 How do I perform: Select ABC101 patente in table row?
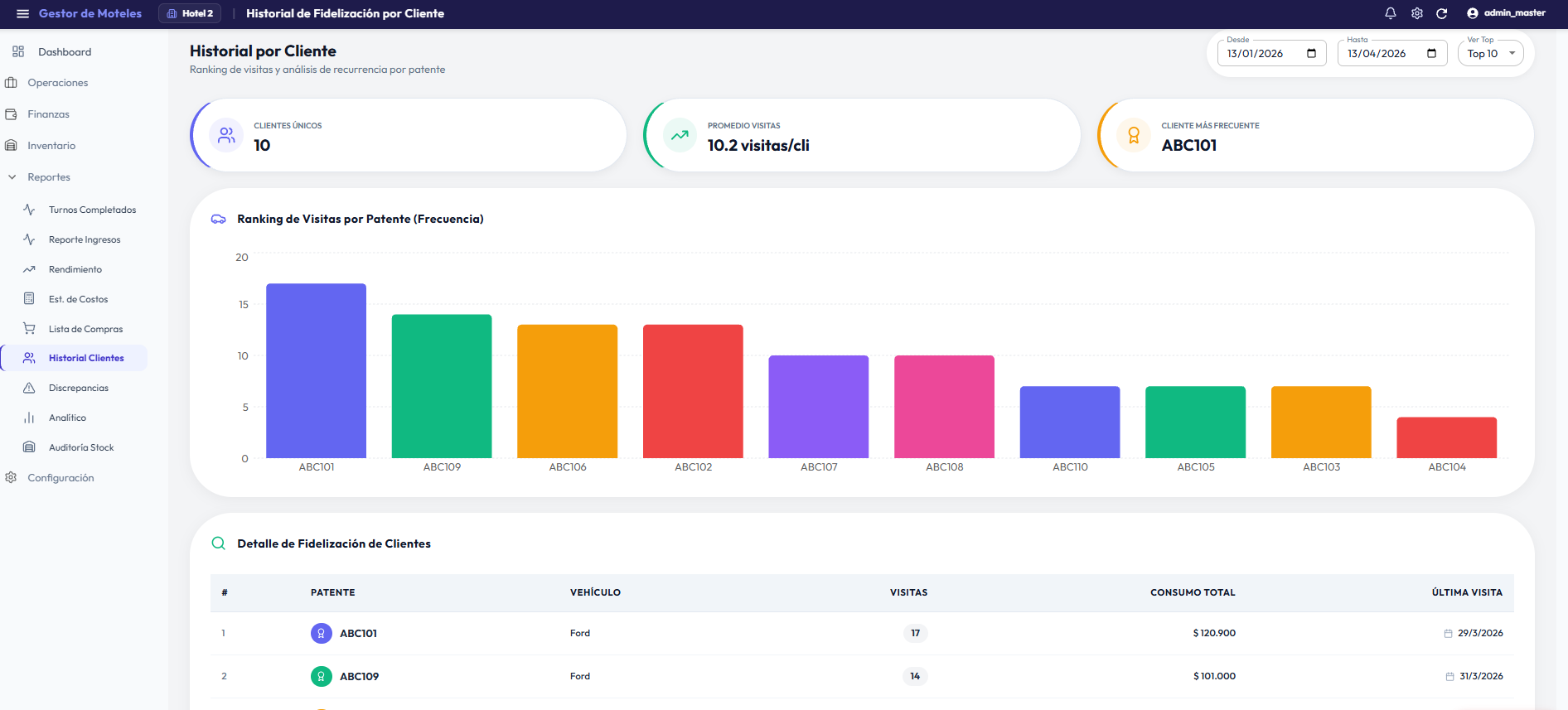coord(358,634)
